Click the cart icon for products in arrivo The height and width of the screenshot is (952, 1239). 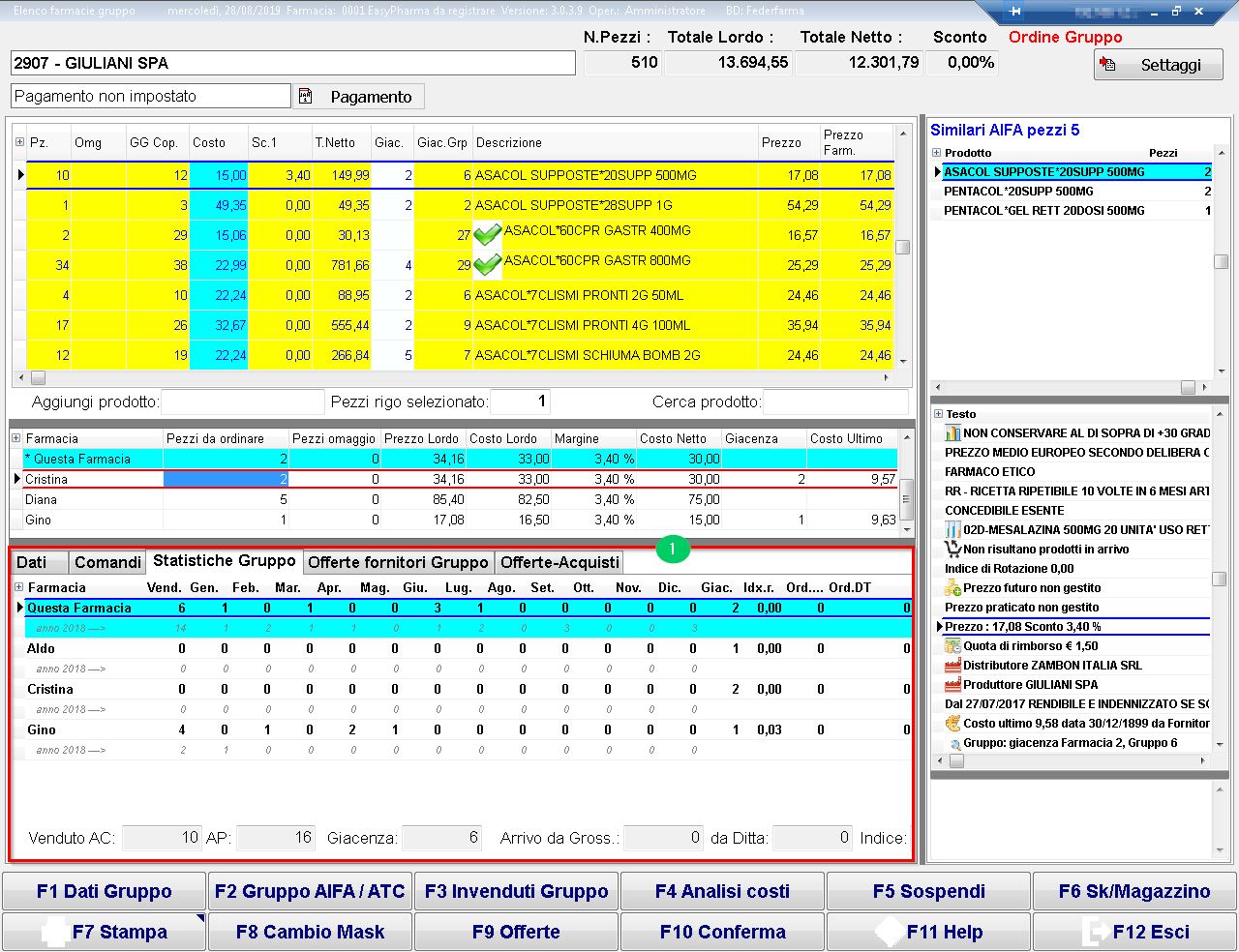coord(952,549)
